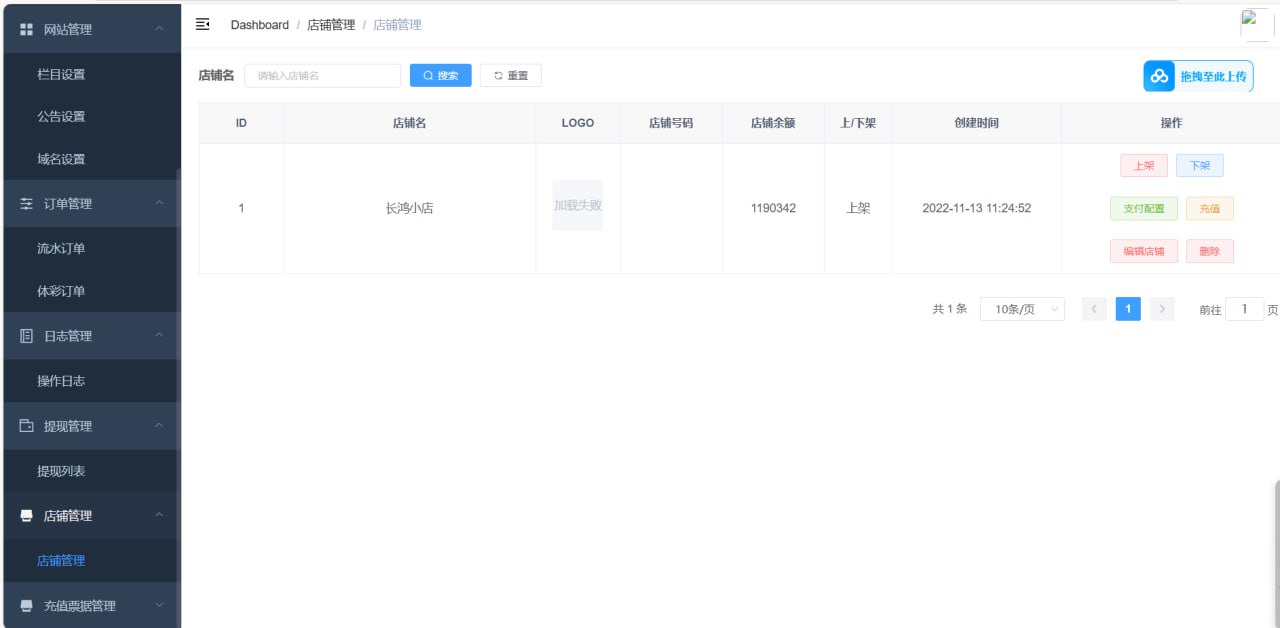This screenshot has width=1280, height=628.
Task: Open 栏目设置 in the sidebar
Action: click(61, 75)
